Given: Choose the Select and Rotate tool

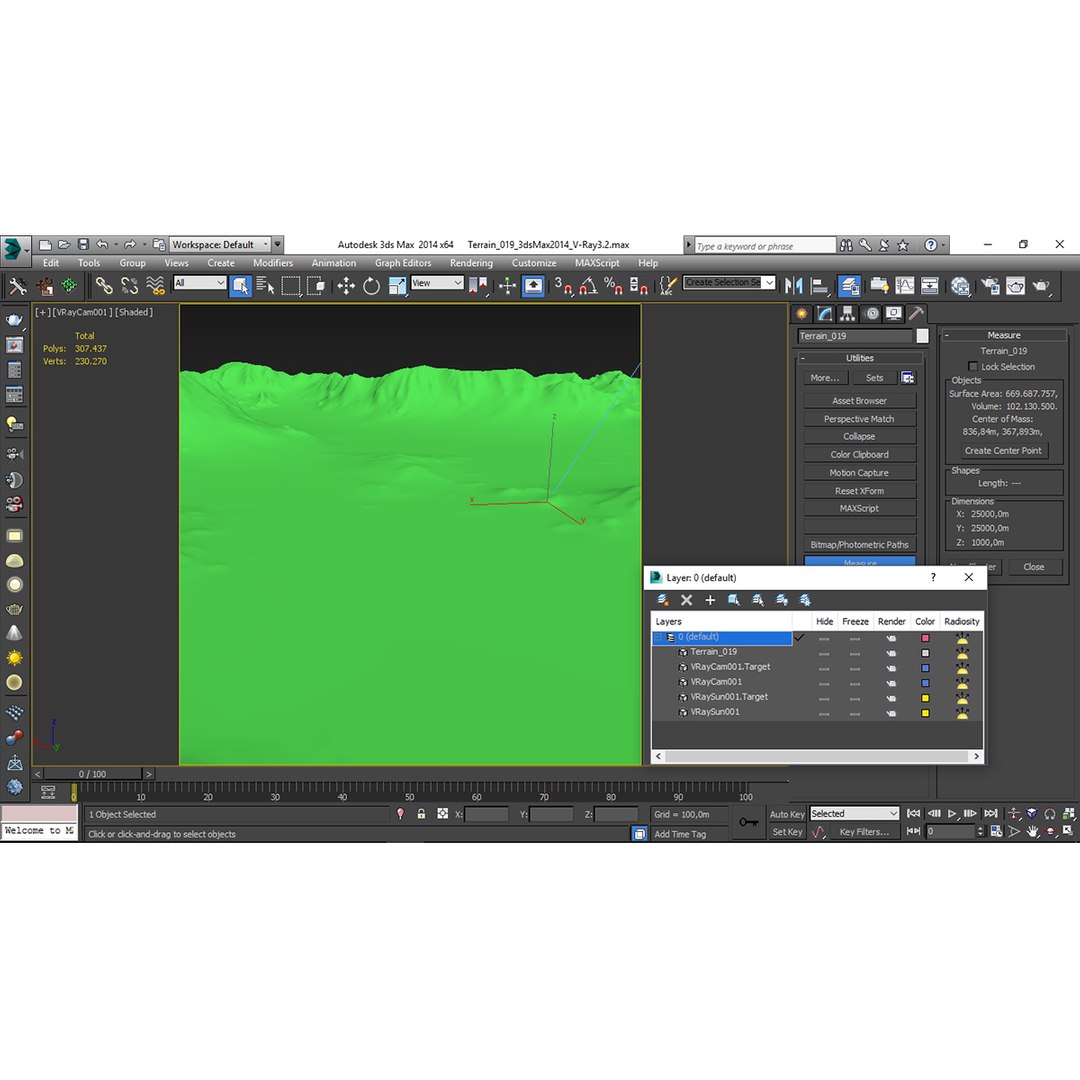Looking at the screenshot, I should tap(371, 285).
